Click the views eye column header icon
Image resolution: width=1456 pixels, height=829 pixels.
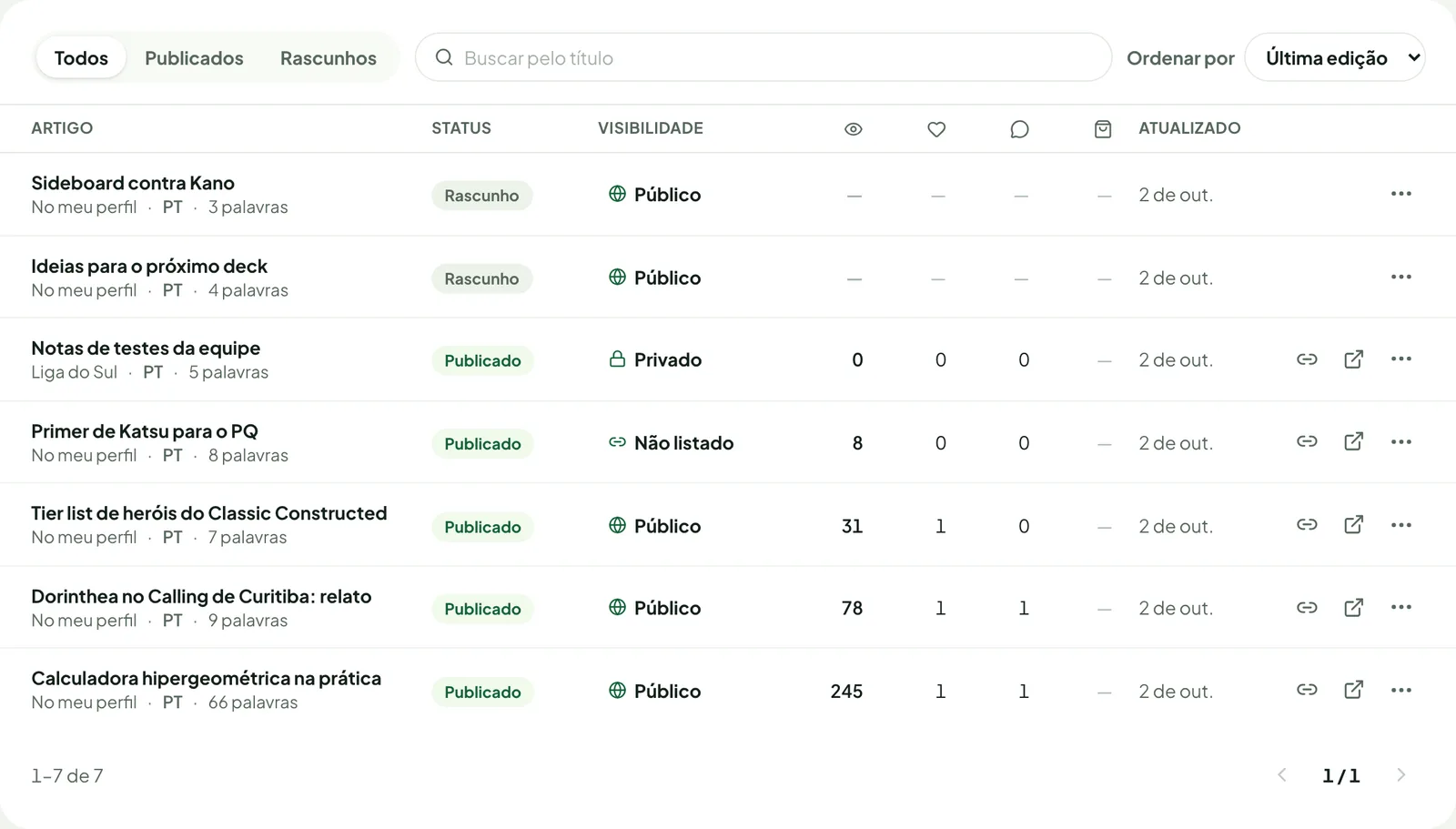(854, 129)
